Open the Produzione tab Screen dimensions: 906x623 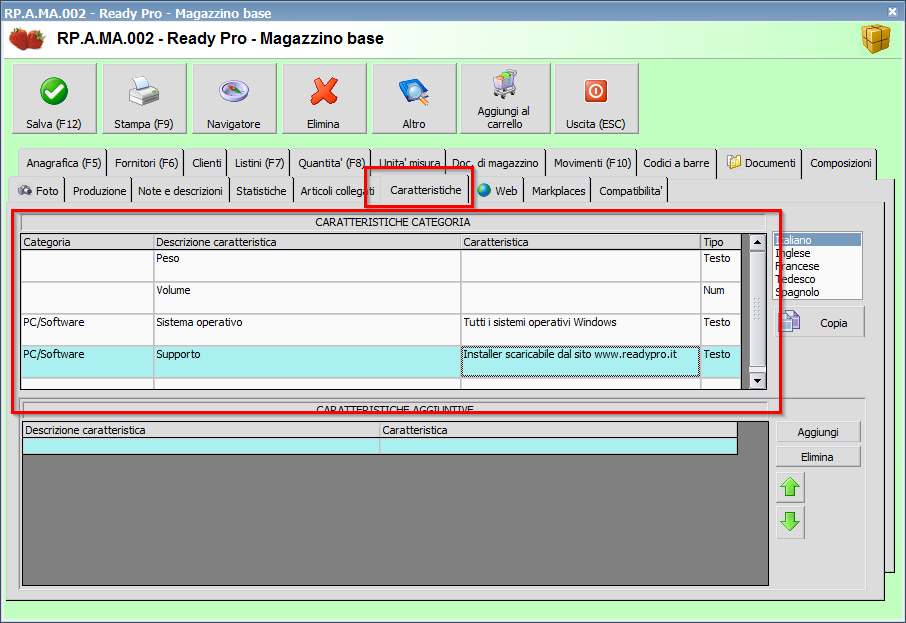[x=99, y=191]
